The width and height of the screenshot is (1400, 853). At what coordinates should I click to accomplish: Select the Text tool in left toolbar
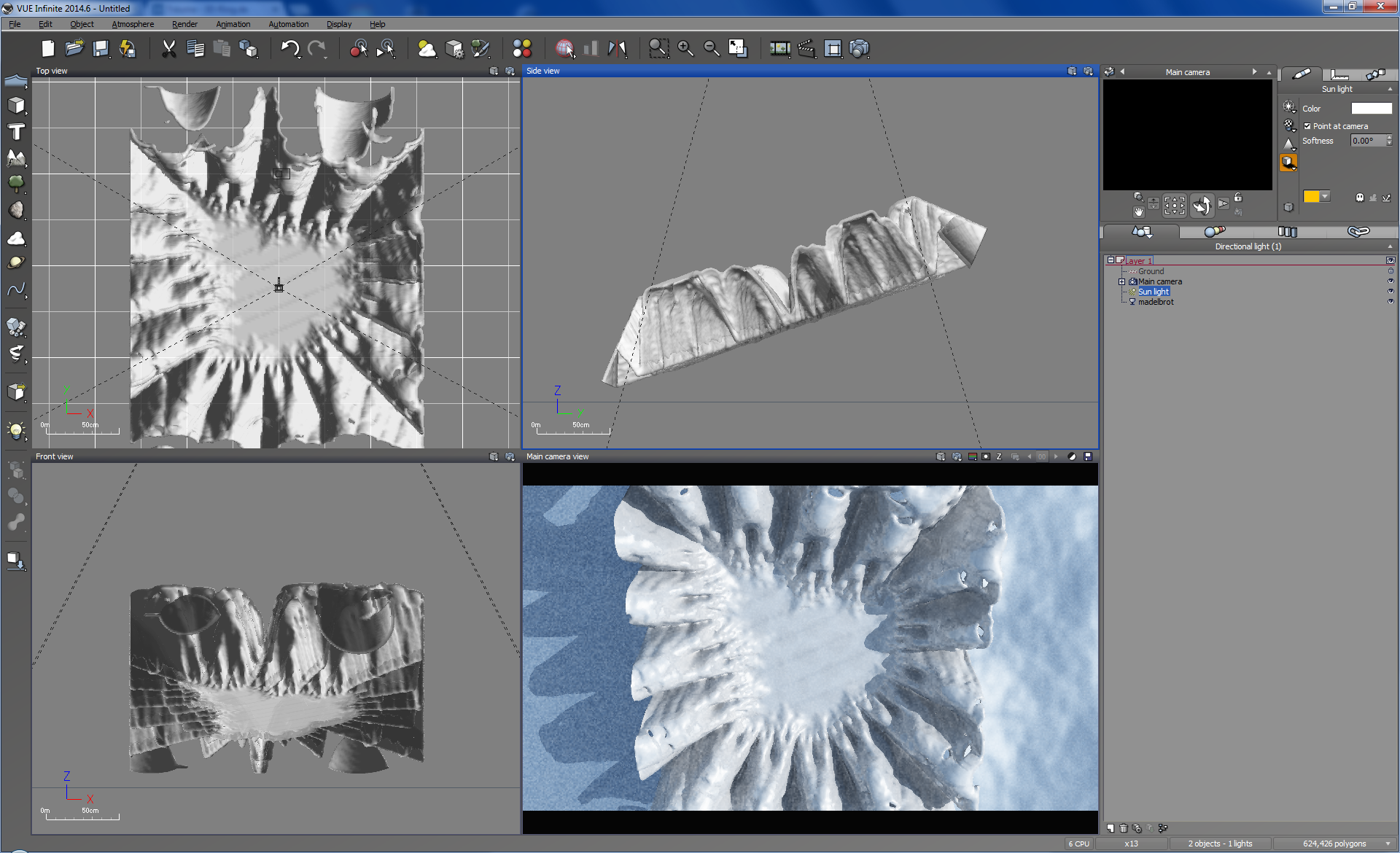(x=16, y=132)
